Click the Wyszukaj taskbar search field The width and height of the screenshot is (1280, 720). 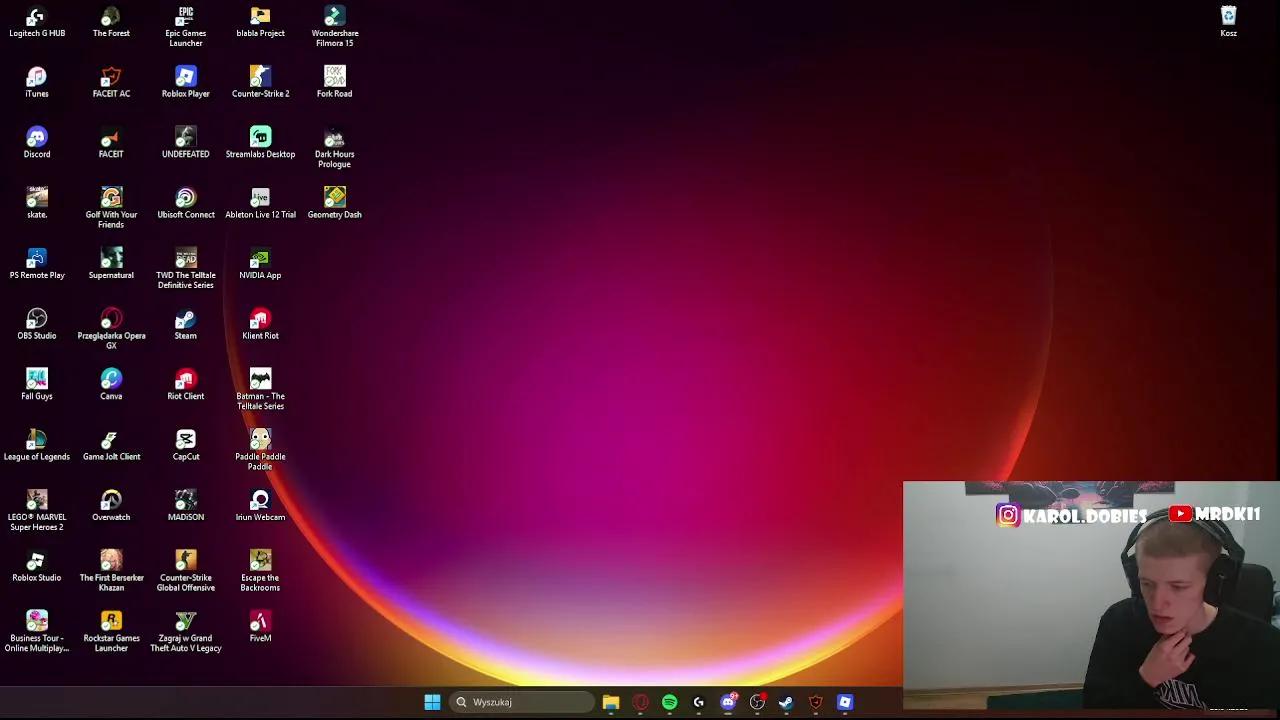click(x=520, y=702)
